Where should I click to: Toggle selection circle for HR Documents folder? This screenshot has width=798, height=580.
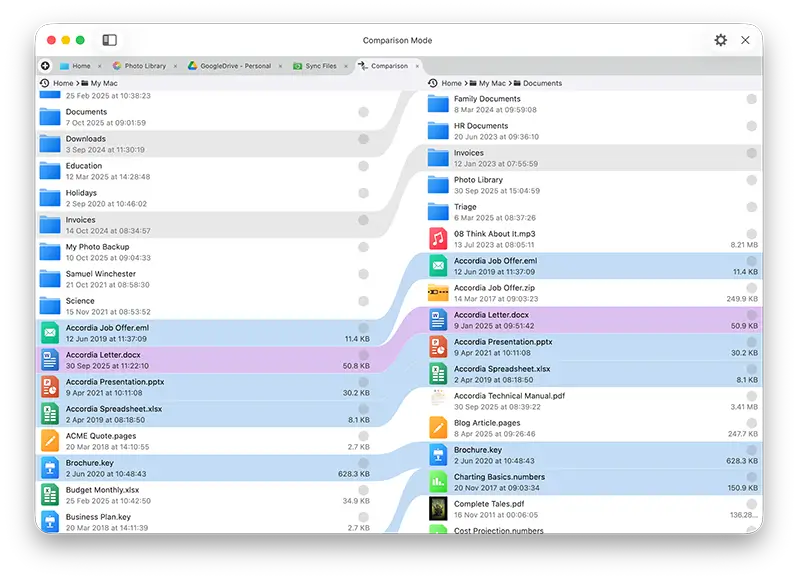coord(751,126)
